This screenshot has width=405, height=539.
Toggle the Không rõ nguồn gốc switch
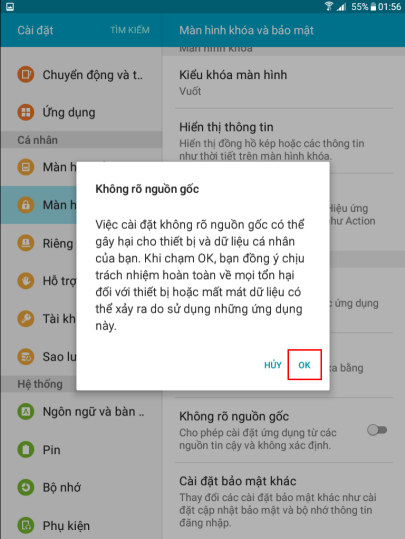tap(377, 430)
